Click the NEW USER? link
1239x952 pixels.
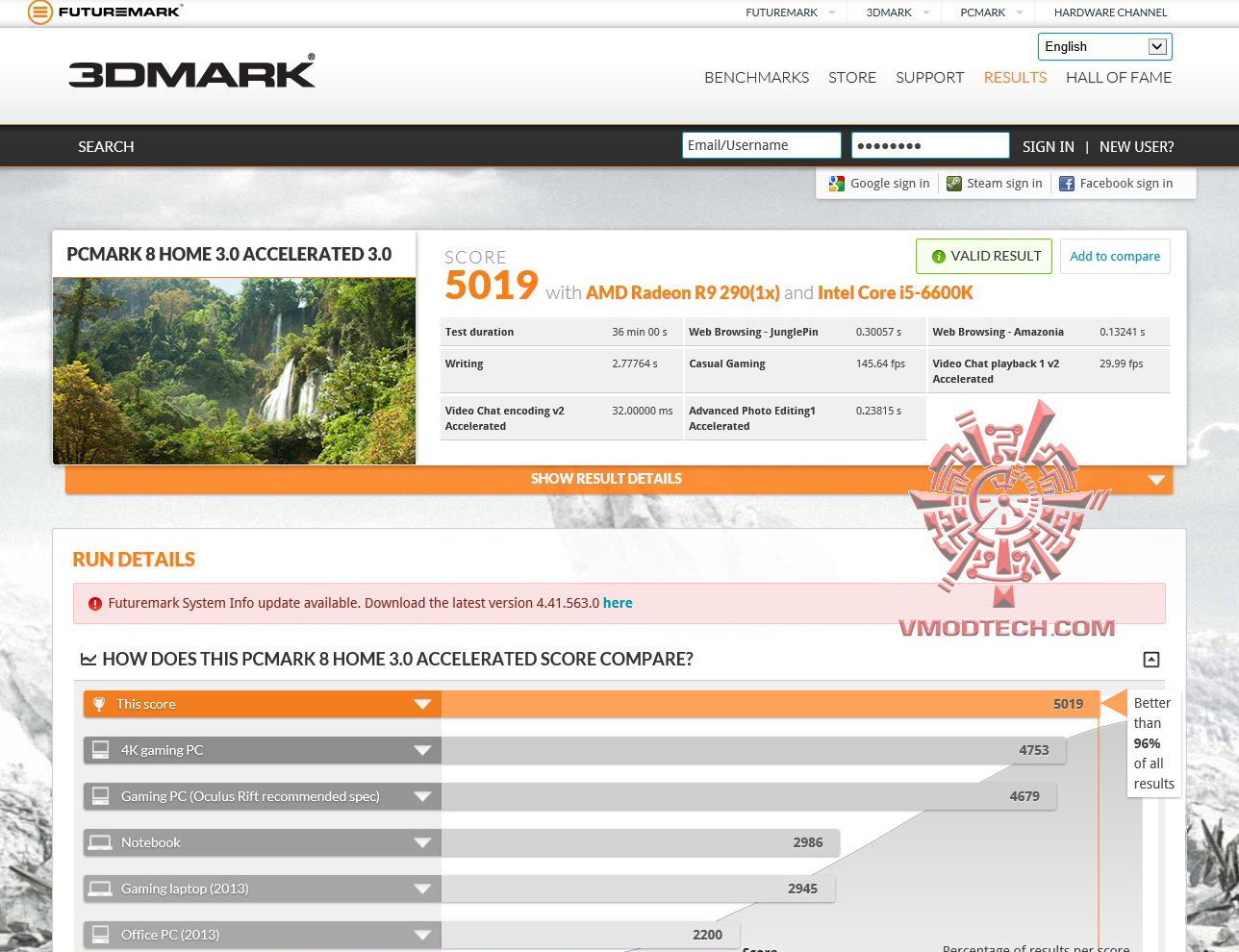1136,147
